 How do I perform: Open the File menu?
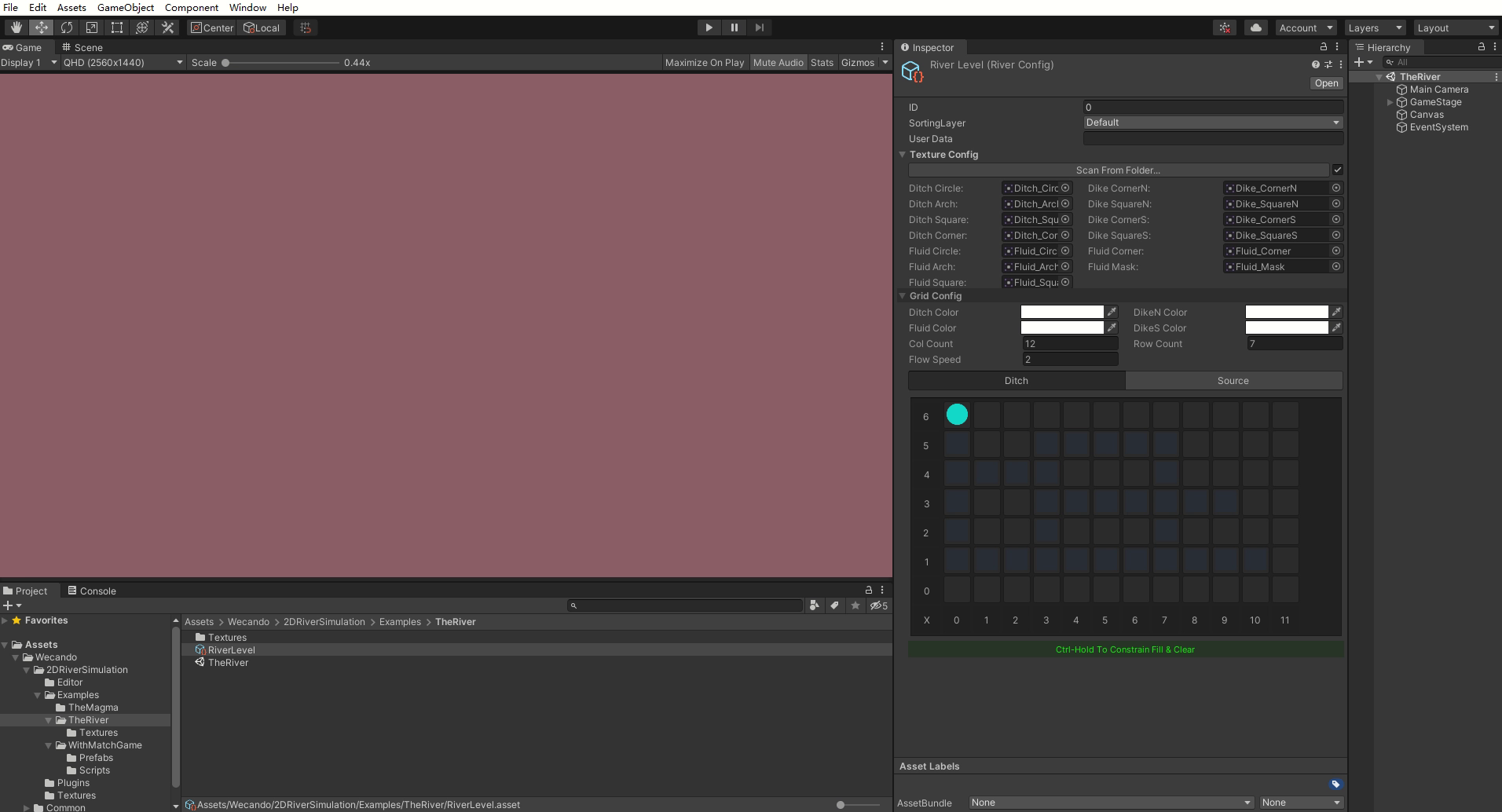(11, 7)
